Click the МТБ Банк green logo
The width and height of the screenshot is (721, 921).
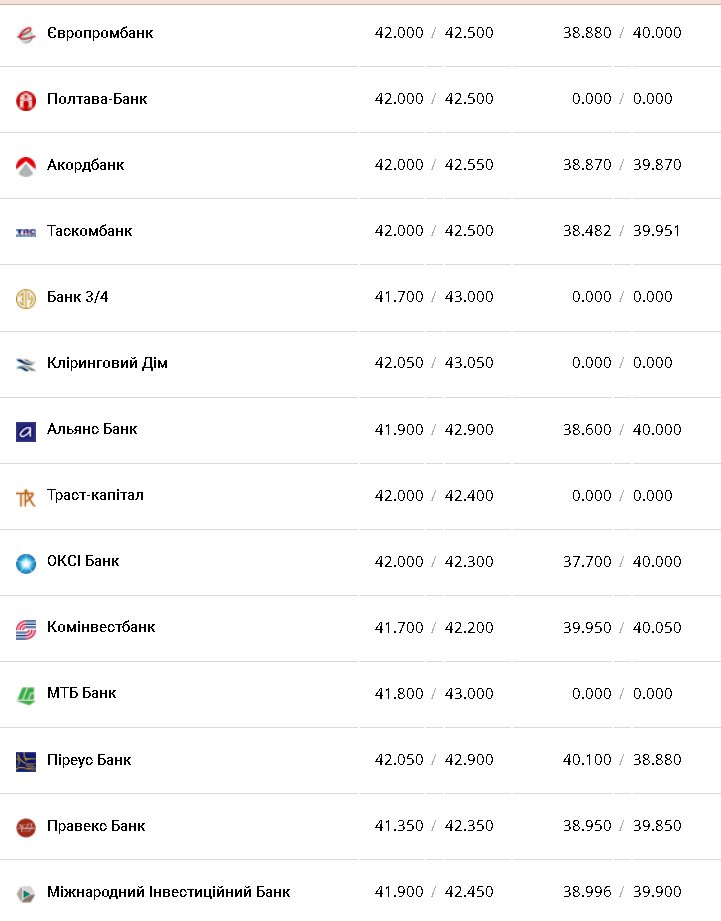click(x=26, y=695)
